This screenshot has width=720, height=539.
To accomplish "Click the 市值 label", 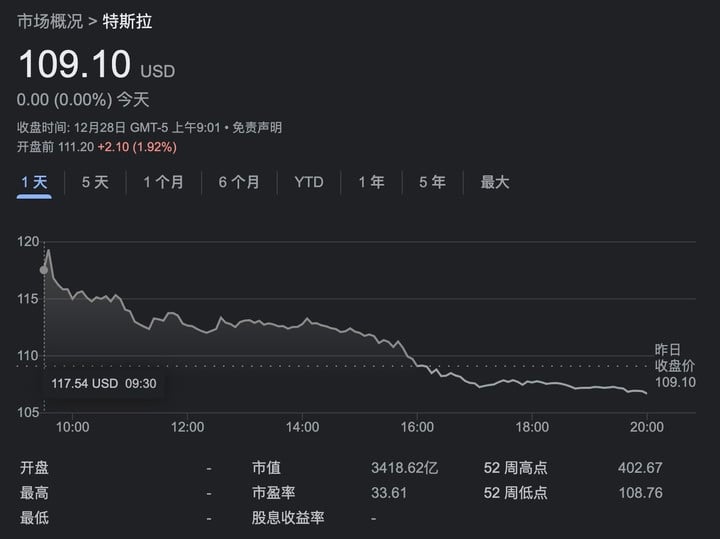I will point(266,468).
